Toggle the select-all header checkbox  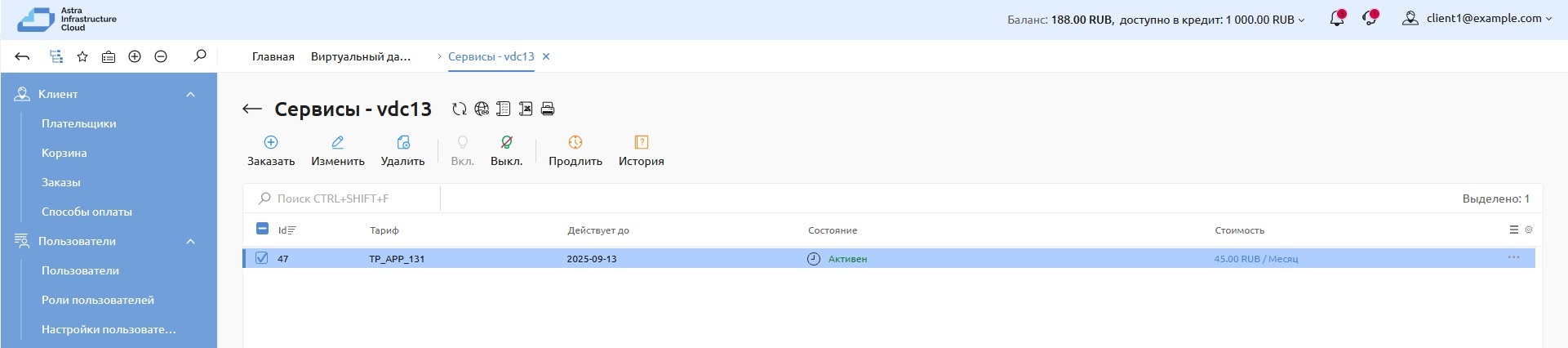coord(262,230)
